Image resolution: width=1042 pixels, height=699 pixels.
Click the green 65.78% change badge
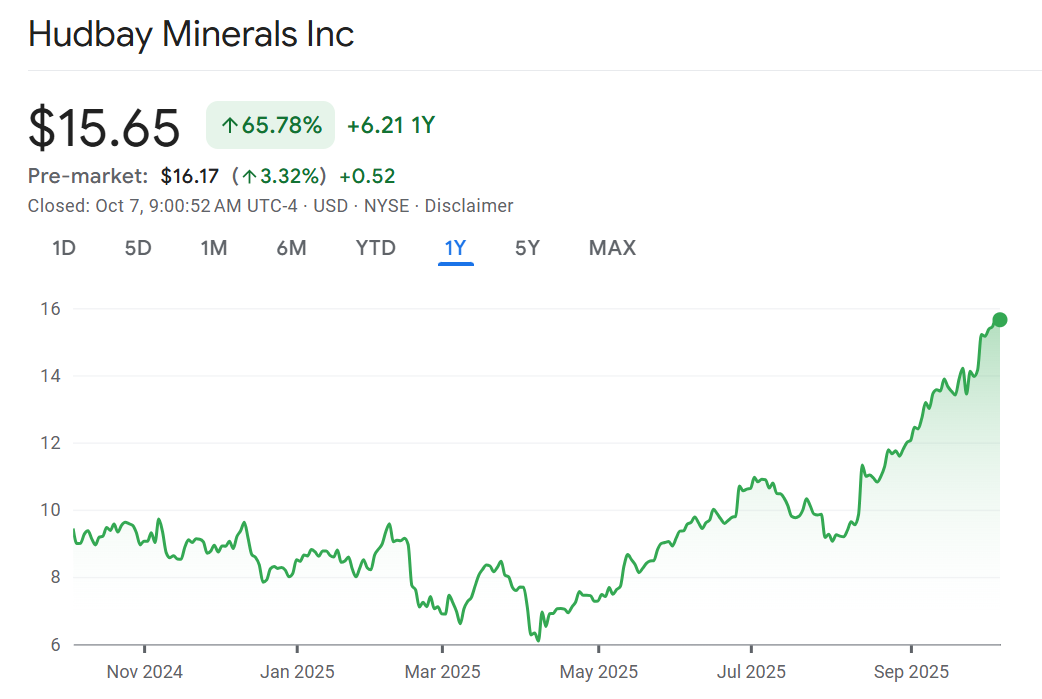pyautogui.click(x=271, y=125)
